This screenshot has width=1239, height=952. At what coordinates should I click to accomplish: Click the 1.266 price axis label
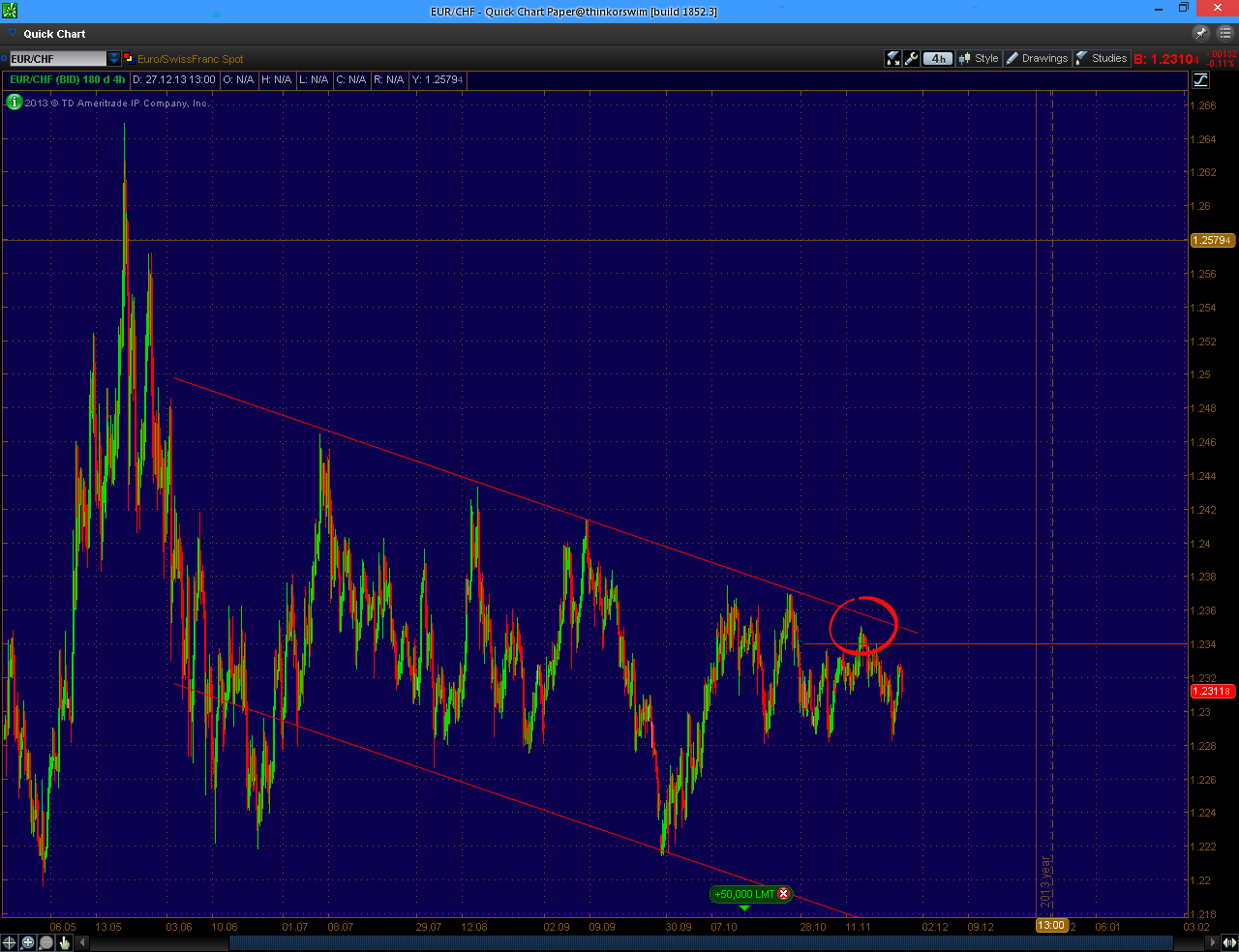(1203, 105)
